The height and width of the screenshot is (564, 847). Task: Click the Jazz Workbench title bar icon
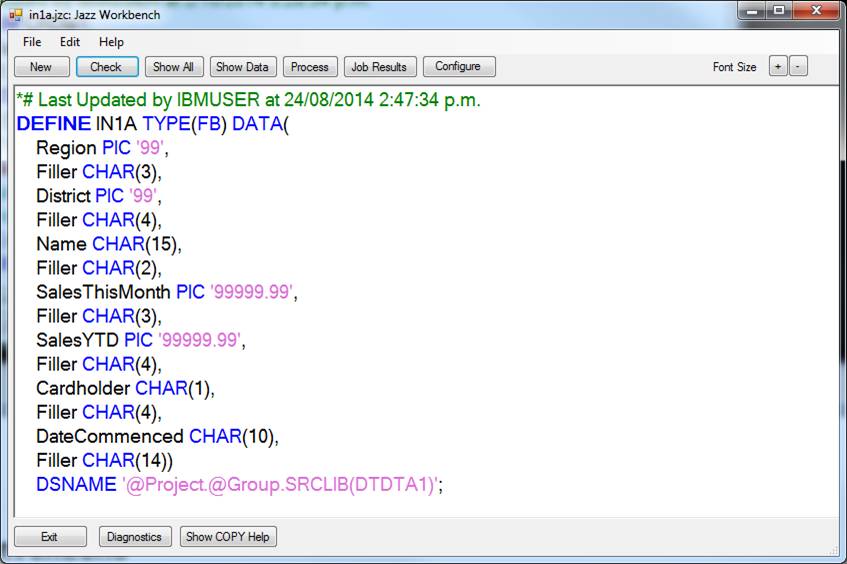point(16,15)
